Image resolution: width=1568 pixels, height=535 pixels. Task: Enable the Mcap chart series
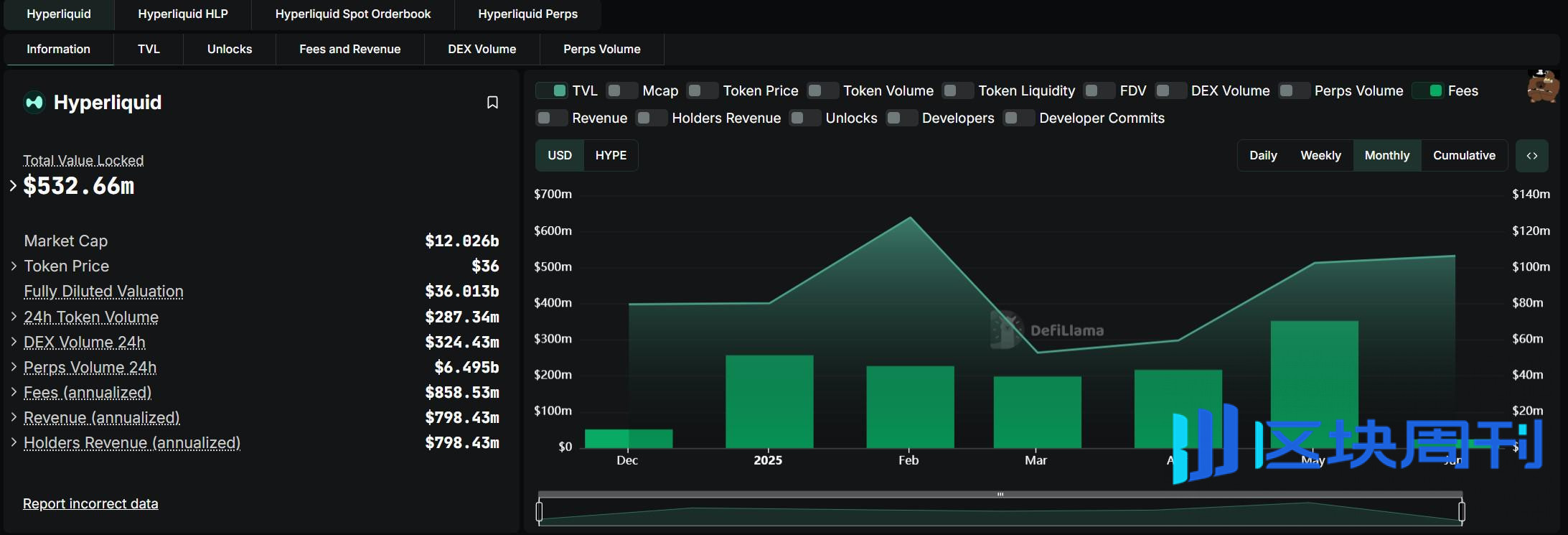(621, 91)
